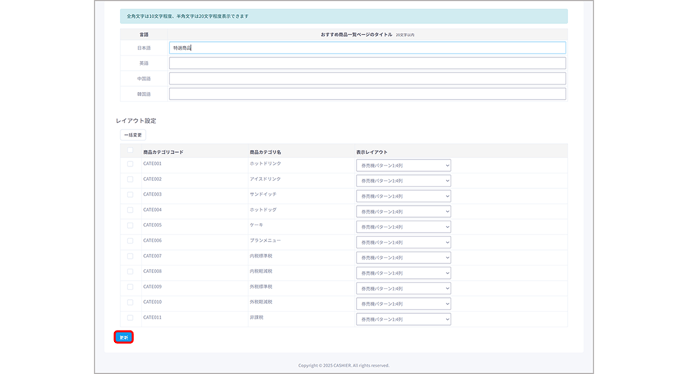Check the CATE007 row checkbox
The image size is (688, 374).
click(x=130, y=256)
